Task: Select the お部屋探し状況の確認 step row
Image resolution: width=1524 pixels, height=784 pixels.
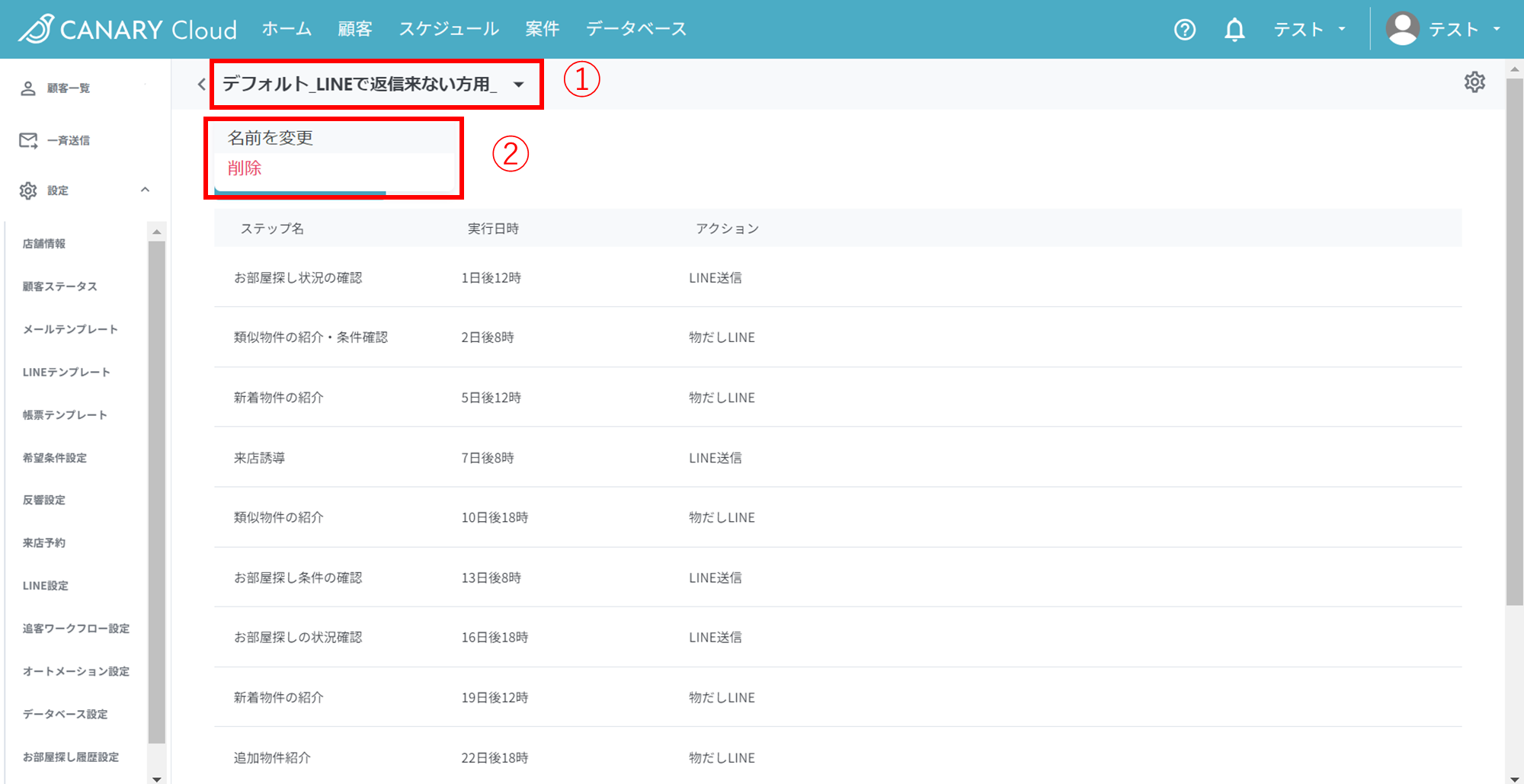Action: 837,278
